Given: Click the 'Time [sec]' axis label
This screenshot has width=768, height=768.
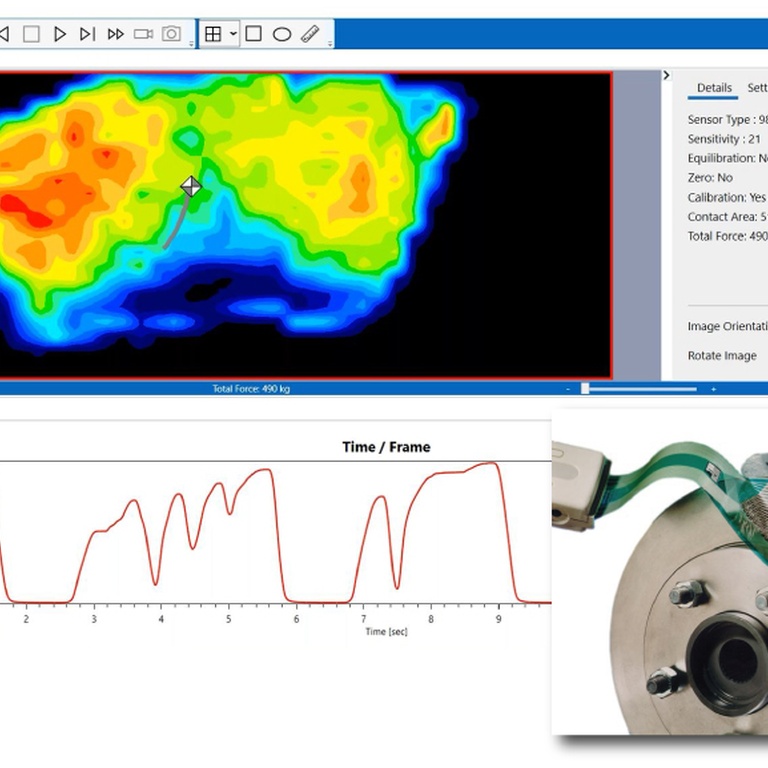Looking at the screenshot, I should [386, 631].
